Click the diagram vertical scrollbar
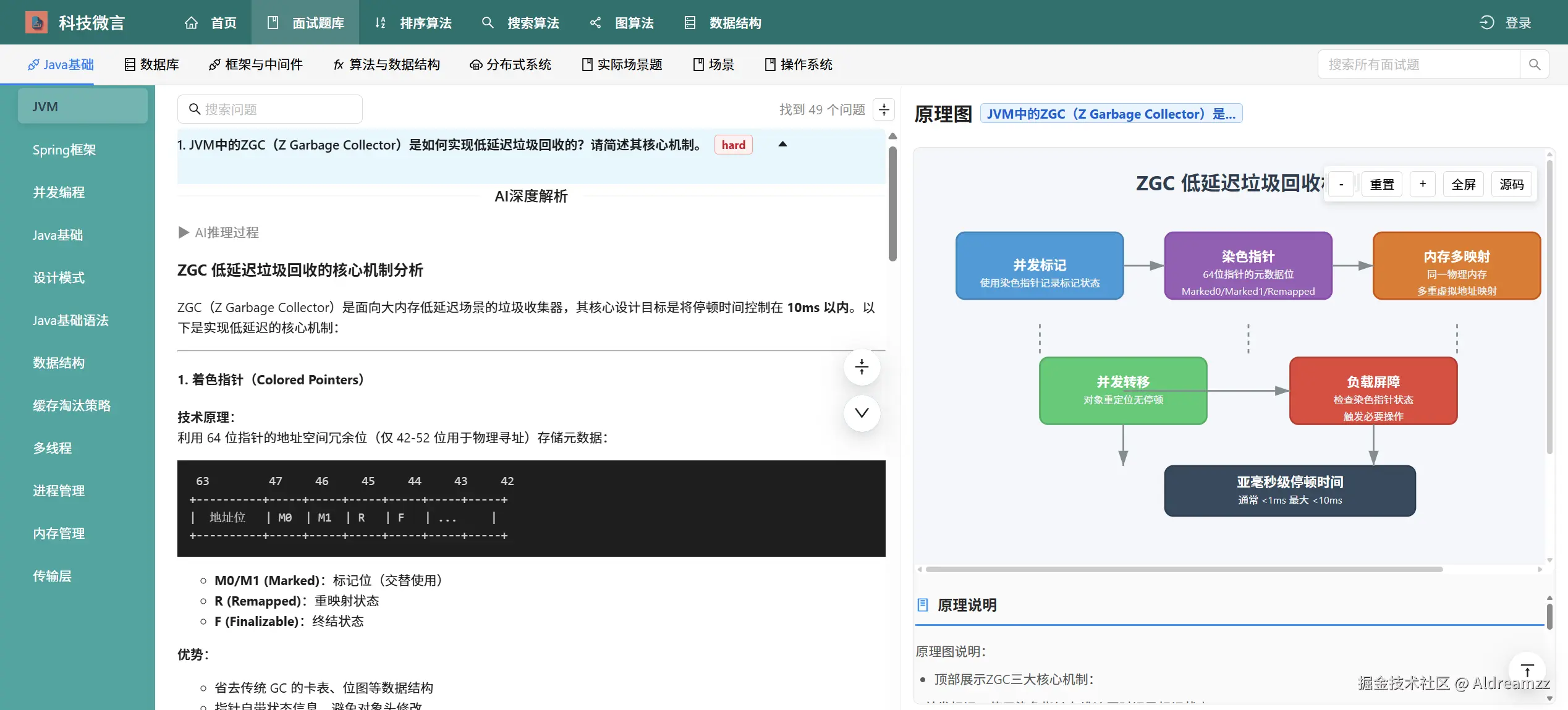Screen dimensions: 1568x710 coord(1549,306)
